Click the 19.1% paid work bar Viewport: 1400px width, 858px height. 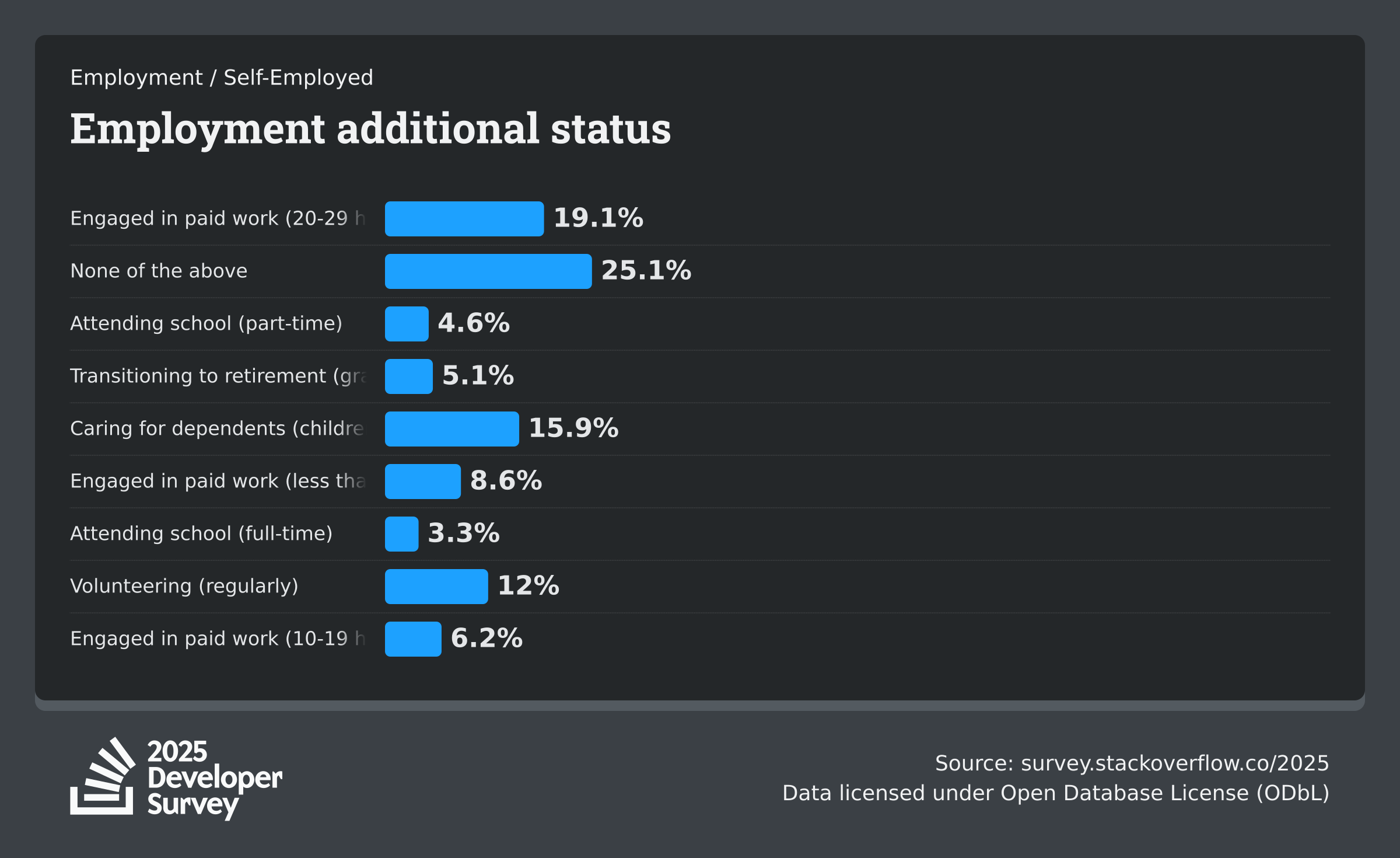pos(464,219)
